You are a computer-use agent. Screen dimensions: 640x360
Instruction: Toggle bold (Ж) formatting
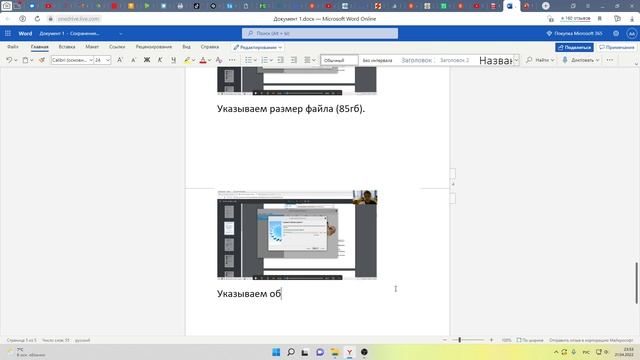click(x=147, y=60)
